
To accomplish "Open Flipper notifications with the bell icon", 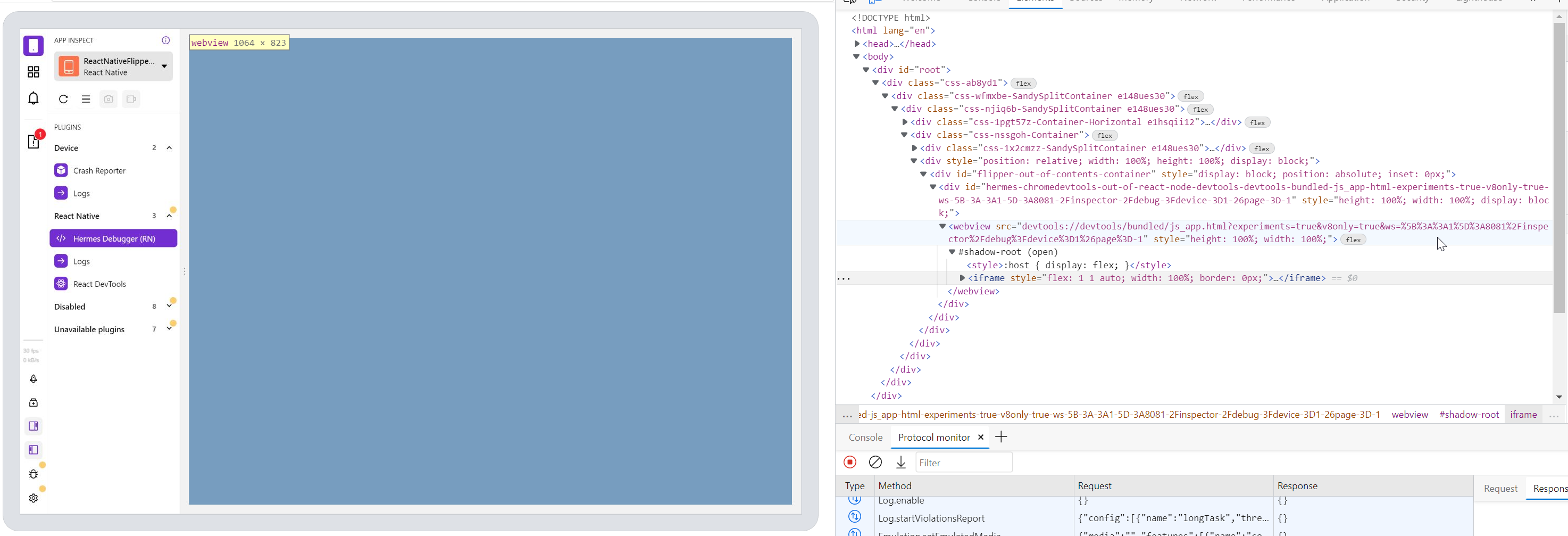I will [33, 98].
